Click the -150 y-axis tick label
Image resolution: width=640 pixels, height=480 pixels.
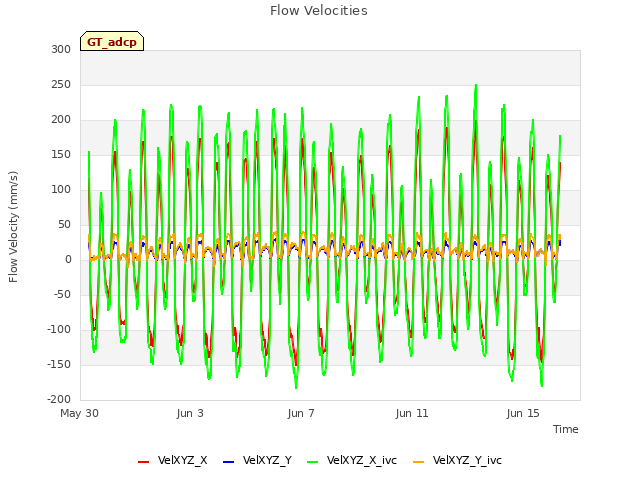(x=59, y=364)
